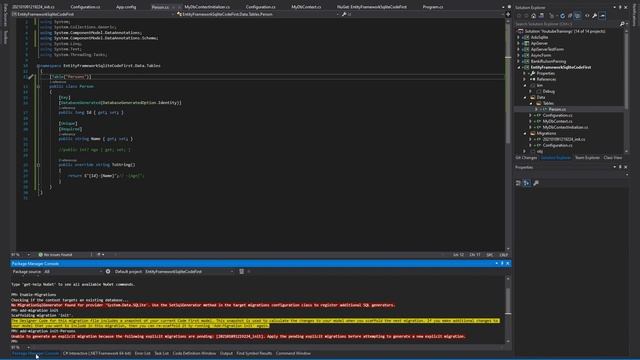Open C# Interactive window tab

(97, 353)
